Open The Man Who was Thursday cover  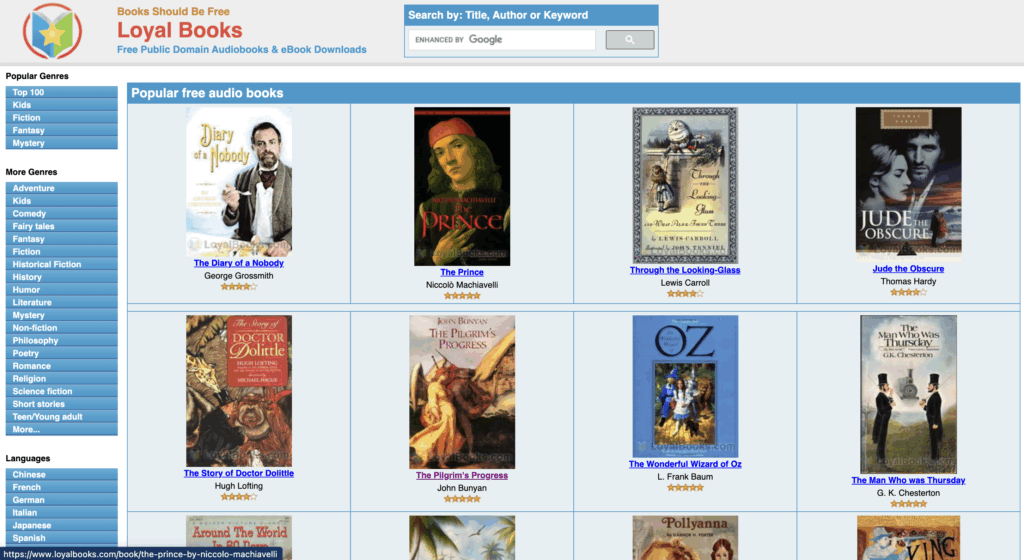tap(908, 394)
